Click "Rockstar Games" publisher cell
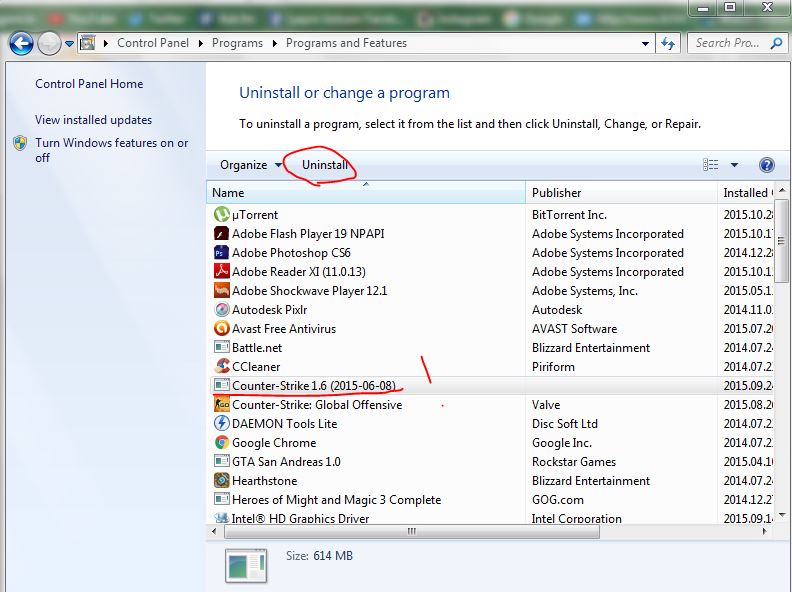 [x=574, y=462]
